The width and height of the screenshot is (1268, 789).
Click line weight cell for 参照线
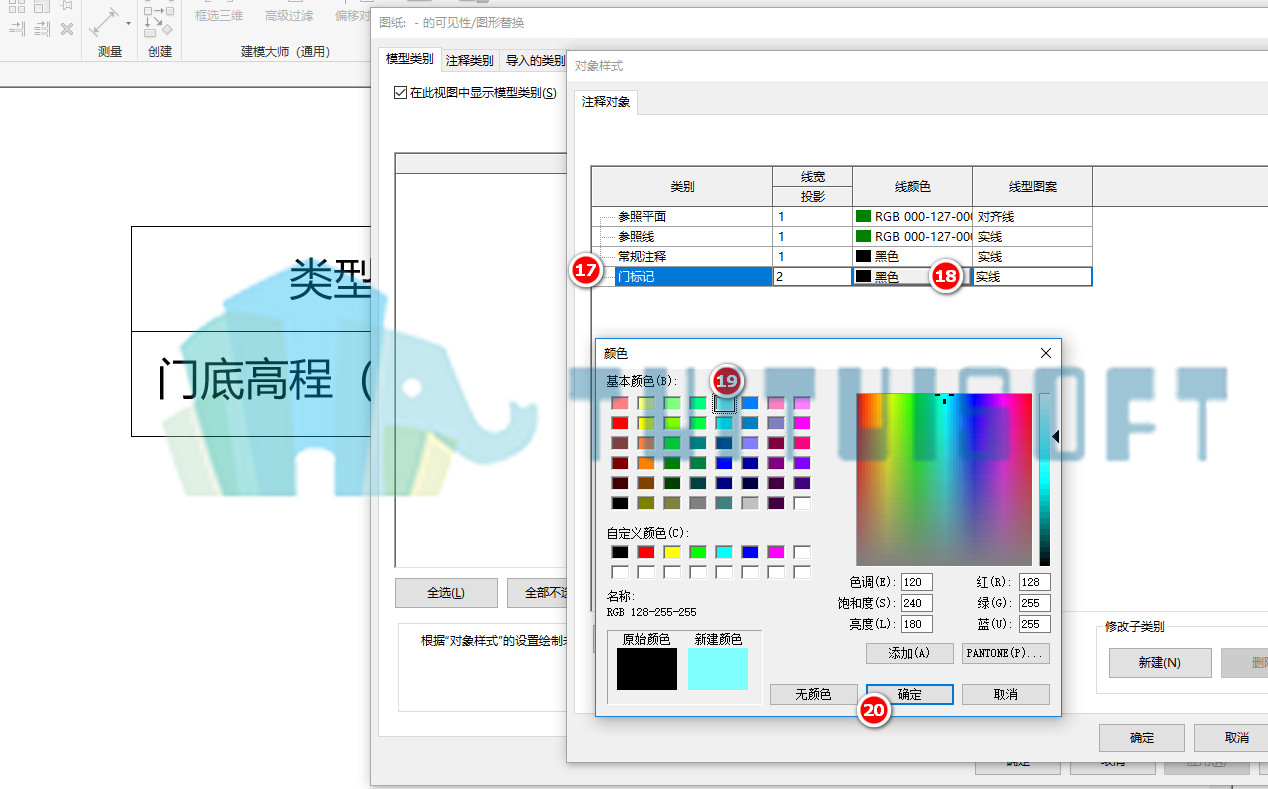(x=812, y=236)
